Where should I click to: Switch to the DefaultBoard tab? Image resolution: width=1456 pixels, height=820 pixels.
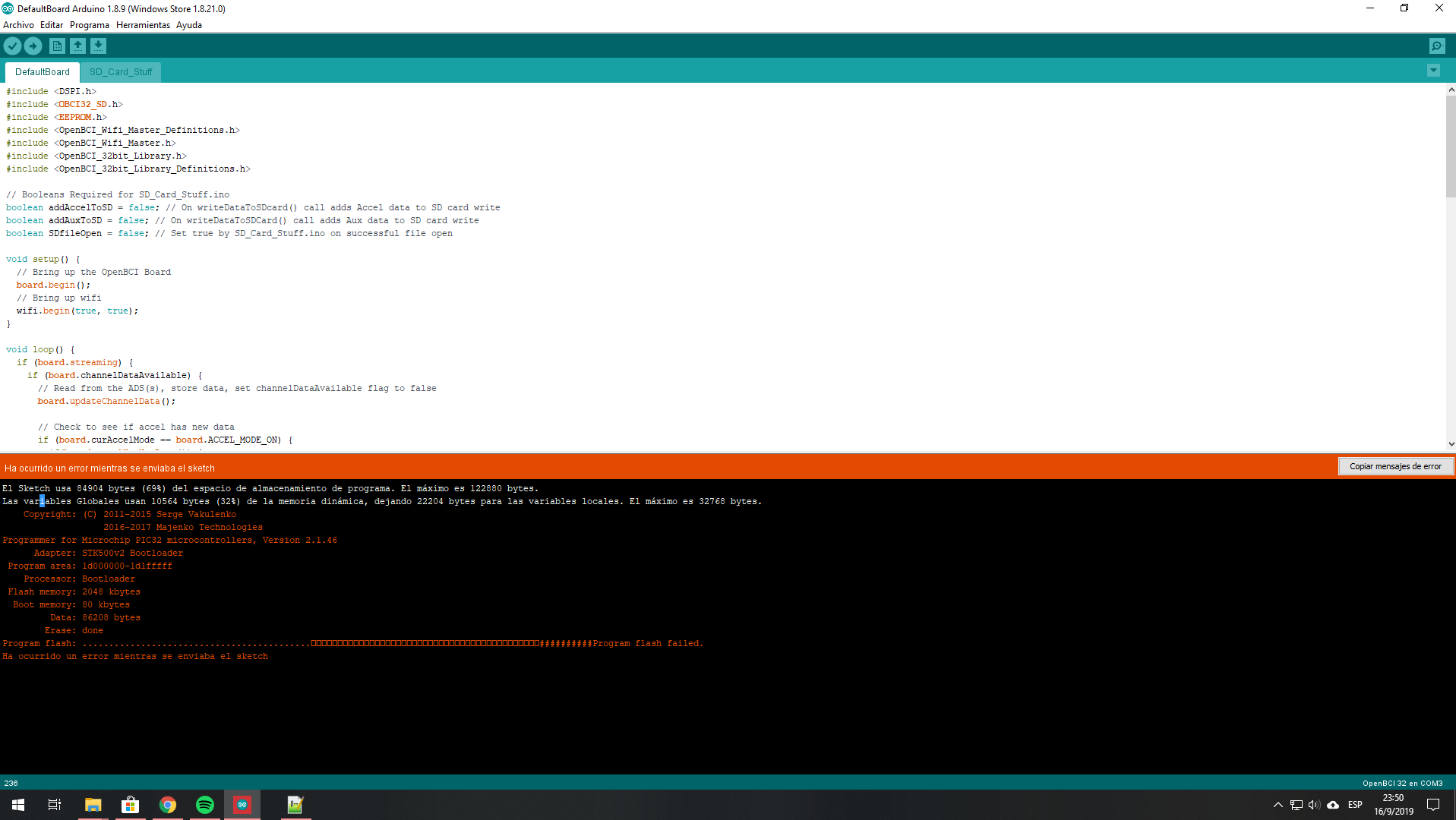tap(43, 72)
